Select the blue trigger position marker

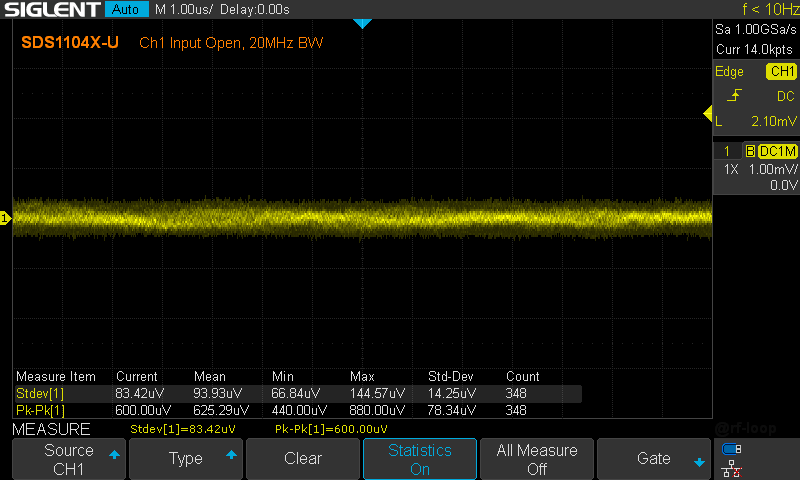[362, 23]
